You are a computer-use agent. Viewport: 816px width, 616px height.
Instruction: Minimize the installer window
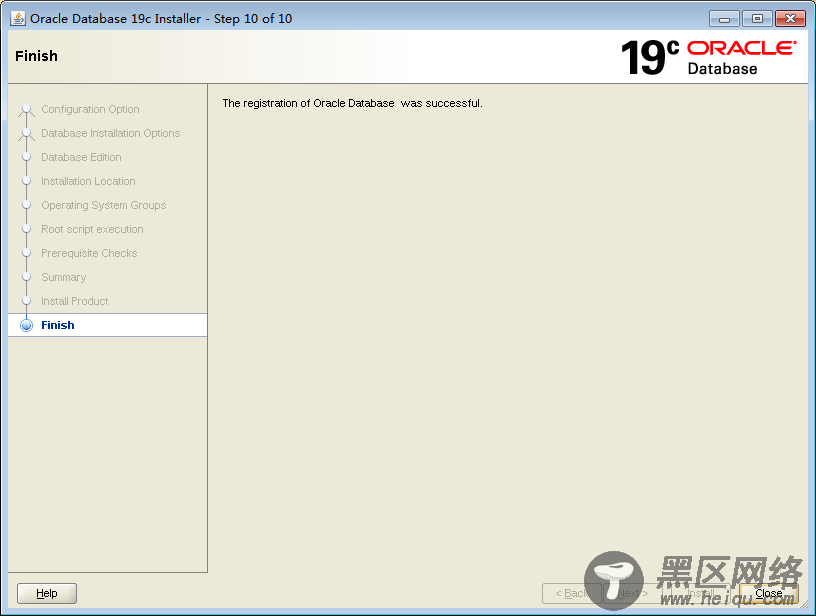[x=724, y=19]
